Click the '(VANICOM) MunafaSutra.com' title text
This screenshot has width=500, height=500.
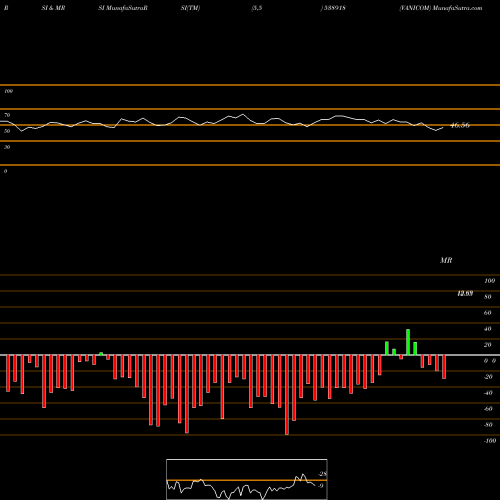click(441, 8)
